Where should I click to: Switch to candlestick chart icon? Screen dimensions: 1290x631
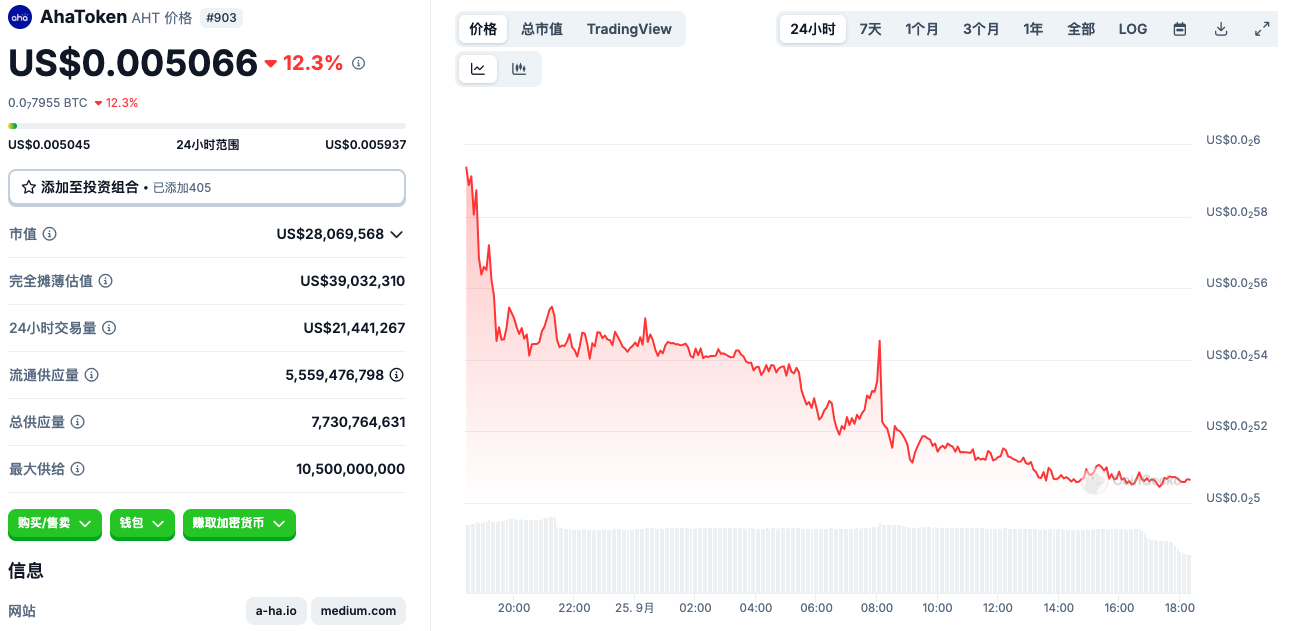519,69
